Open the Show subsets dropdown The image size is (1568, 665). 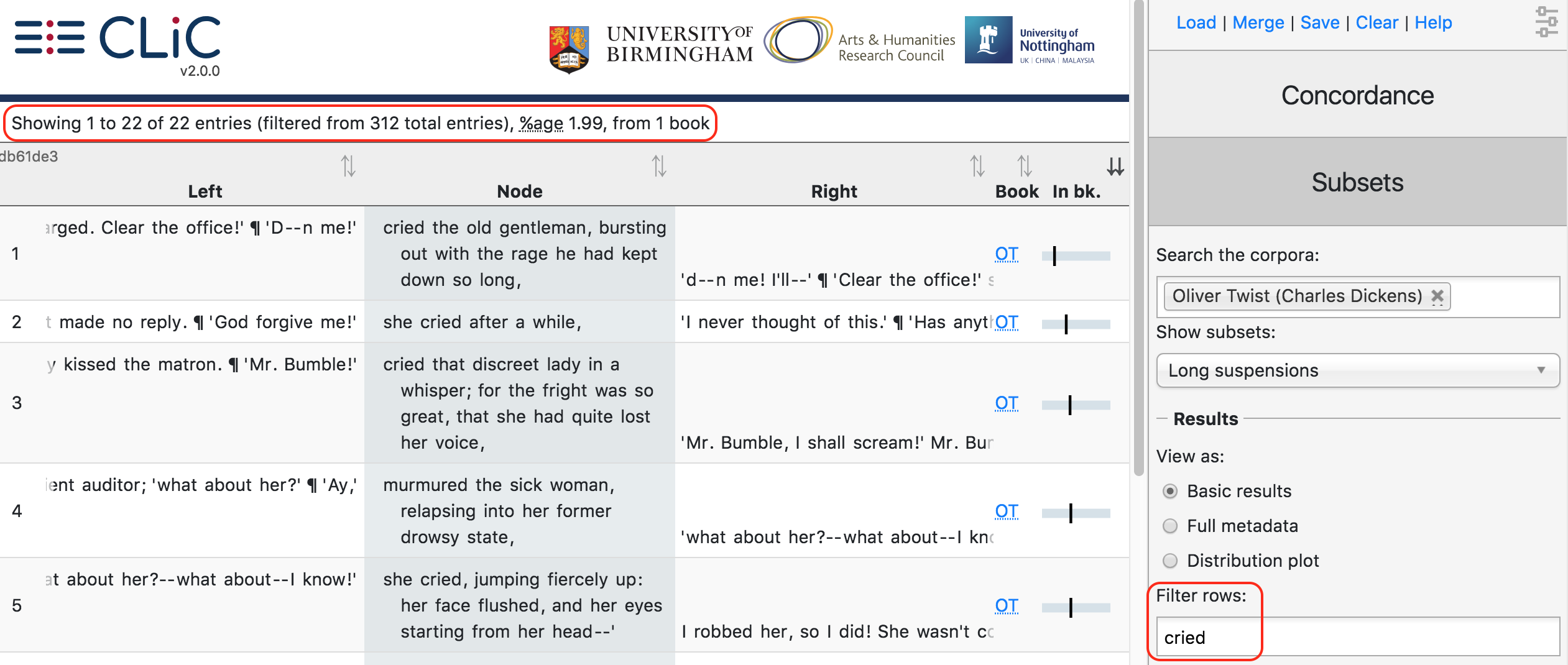pos(1358,370)
